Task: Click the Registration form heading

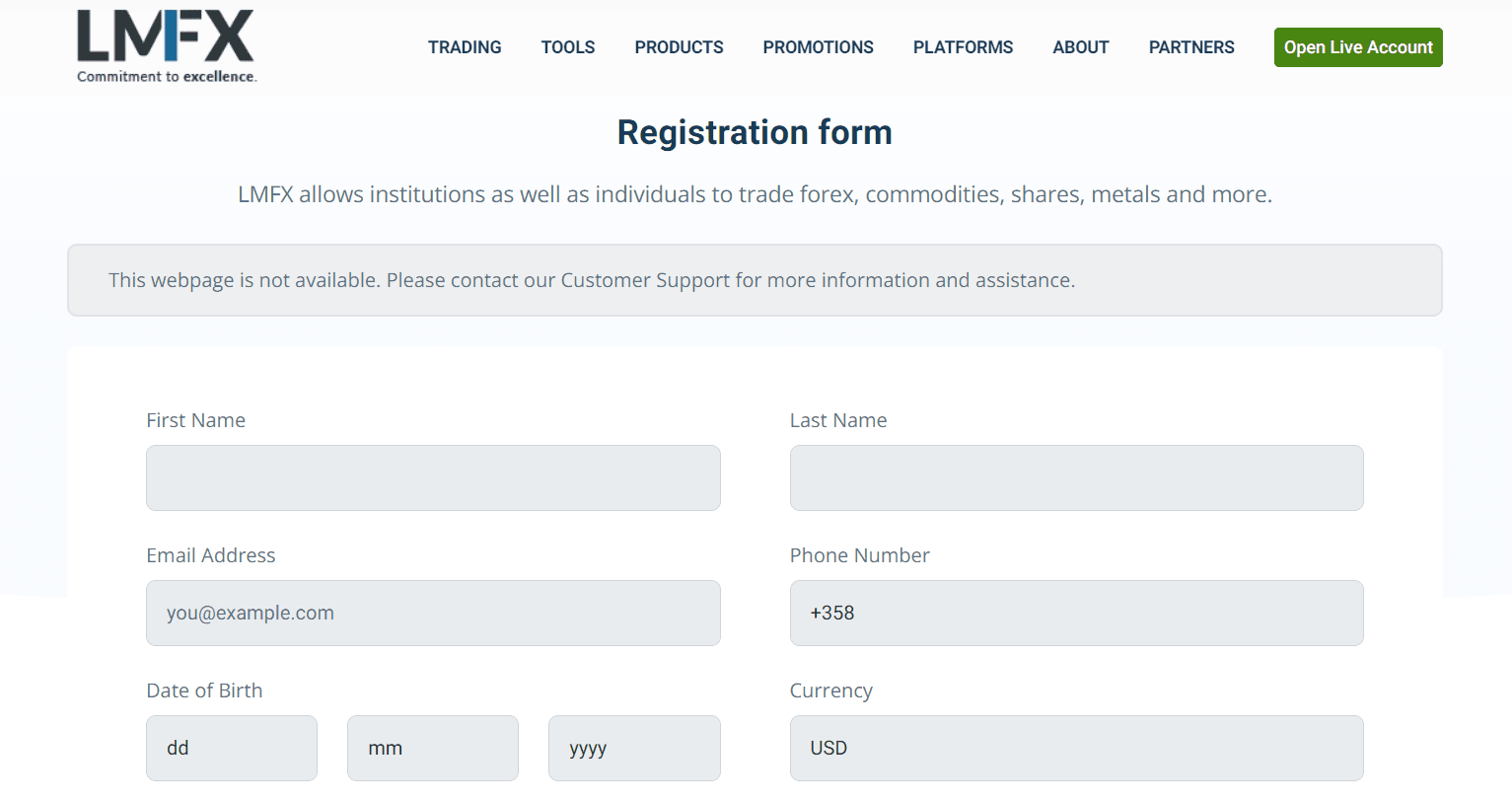Action: pyautogui.click(x=755, y=132)
